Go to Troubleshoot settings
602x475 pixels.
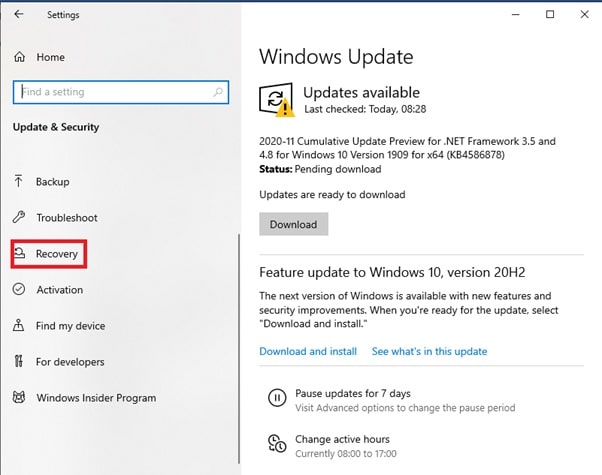click(67, 218)
